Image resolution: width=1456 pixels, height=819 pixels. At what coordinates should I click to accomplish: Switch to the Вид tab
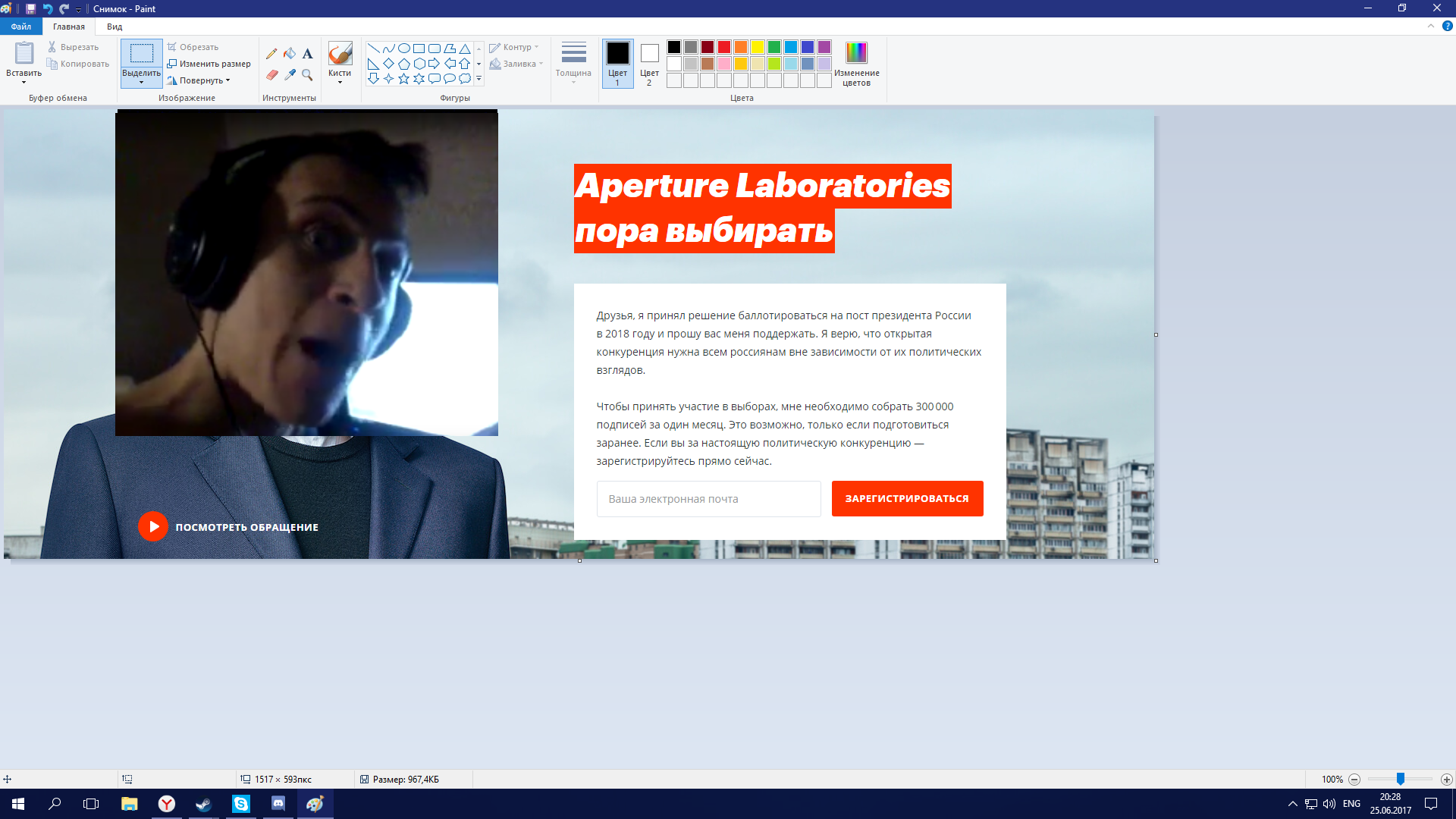(115, 27)
